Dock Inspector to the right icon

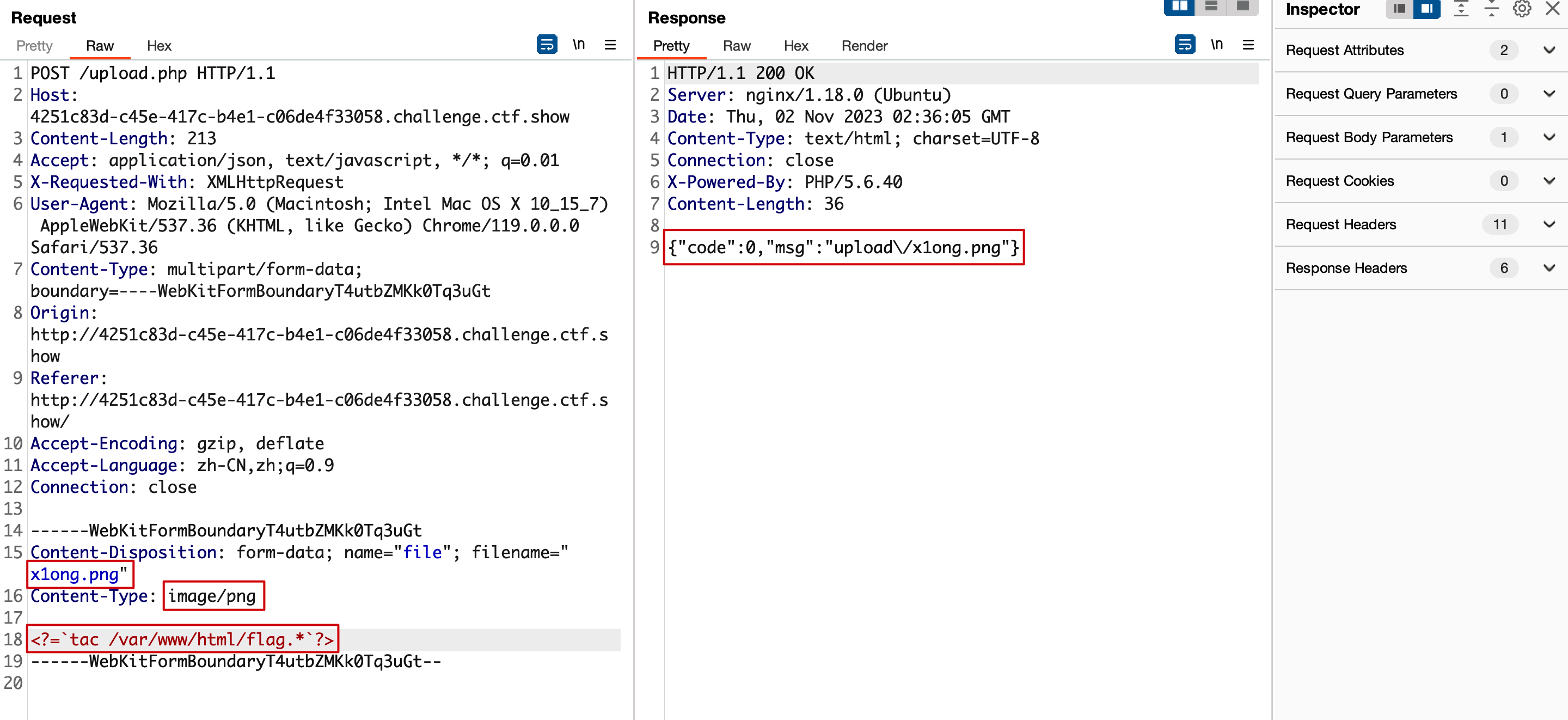click(1426, 9)
